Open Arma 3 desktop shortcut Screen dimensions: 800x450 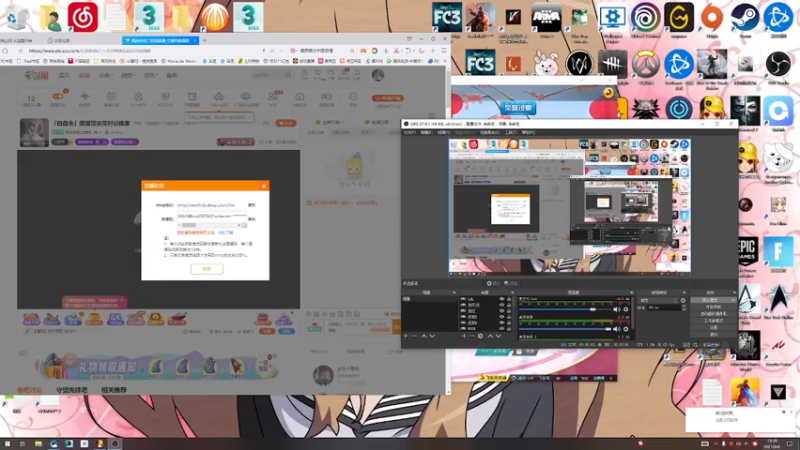coord(546,18)
